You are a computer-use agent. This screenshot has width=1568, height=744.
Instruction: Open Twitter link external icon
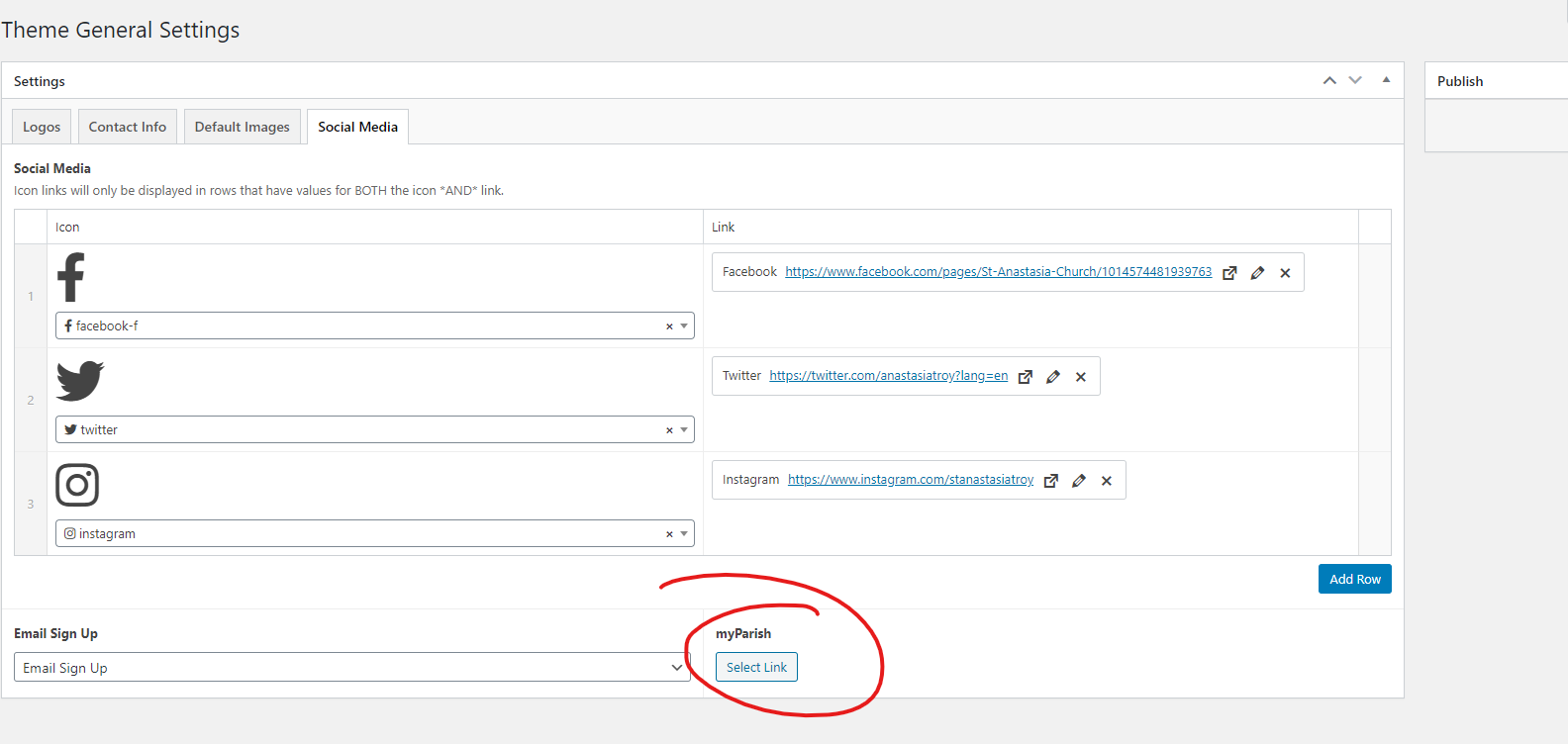(1026, 377)
